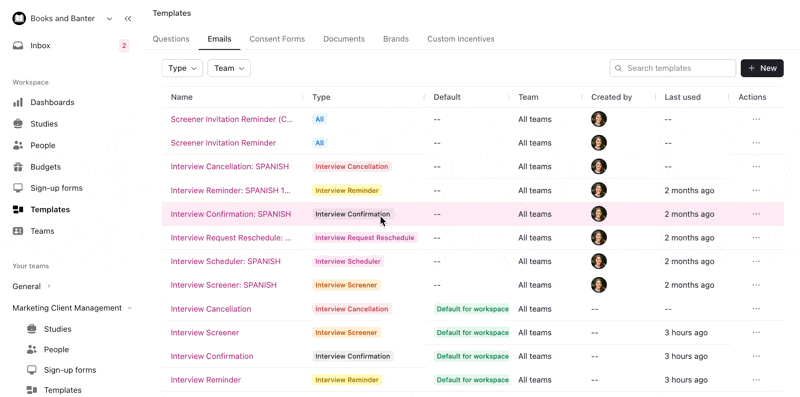800x397 pixels.
Task: Sort by the Last used column header
Action: pyautogui.click(x=682, y=97)
